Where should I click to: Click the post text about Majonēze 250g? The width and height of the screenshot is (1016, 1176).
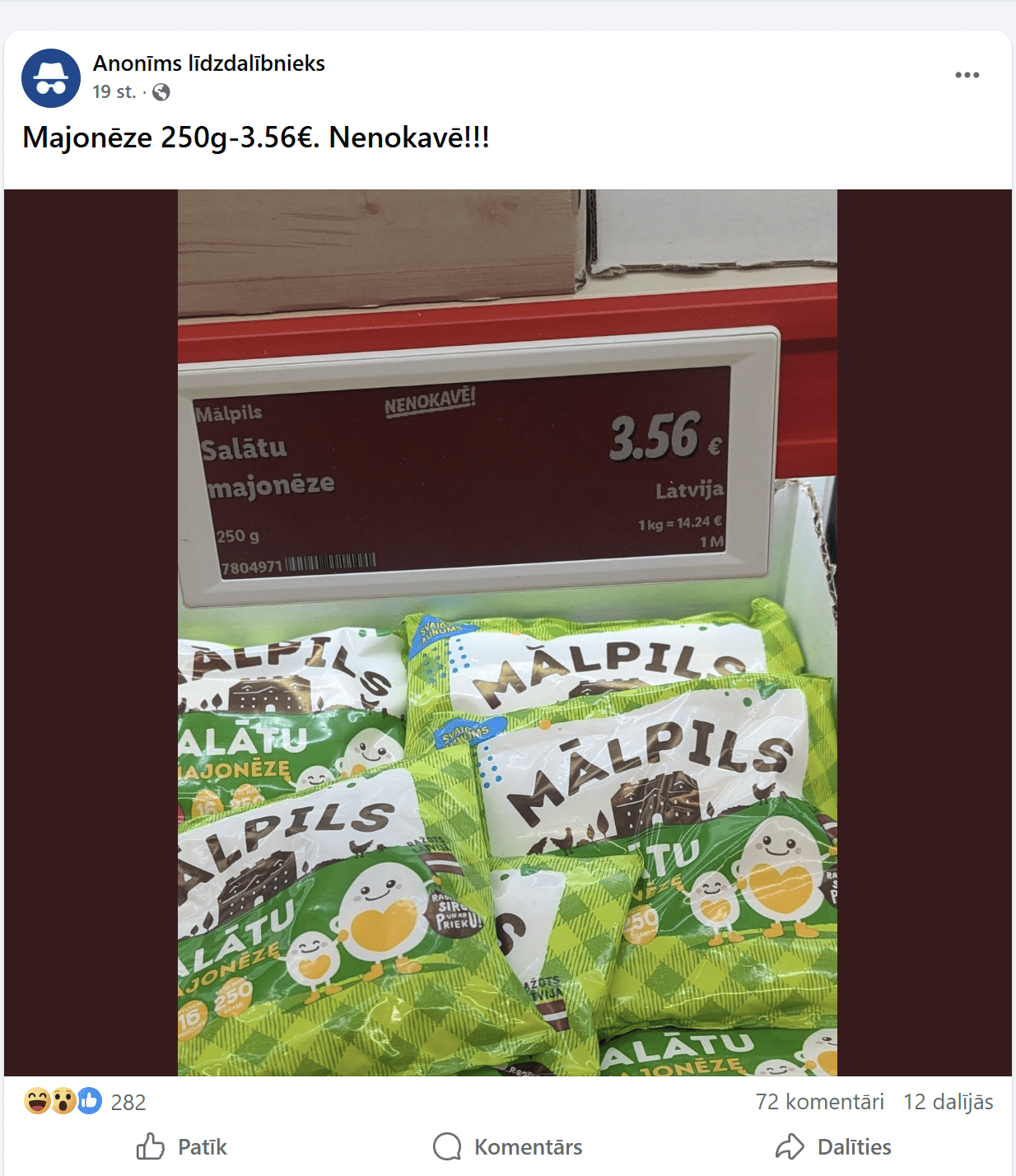(256, 137)
